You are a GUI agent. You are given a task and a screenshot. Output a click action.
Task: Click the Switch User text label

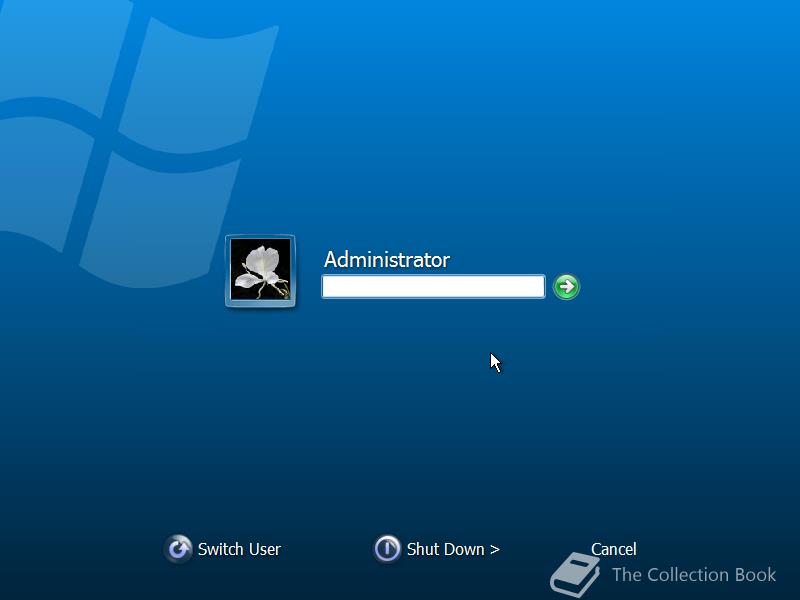point(239,549)
